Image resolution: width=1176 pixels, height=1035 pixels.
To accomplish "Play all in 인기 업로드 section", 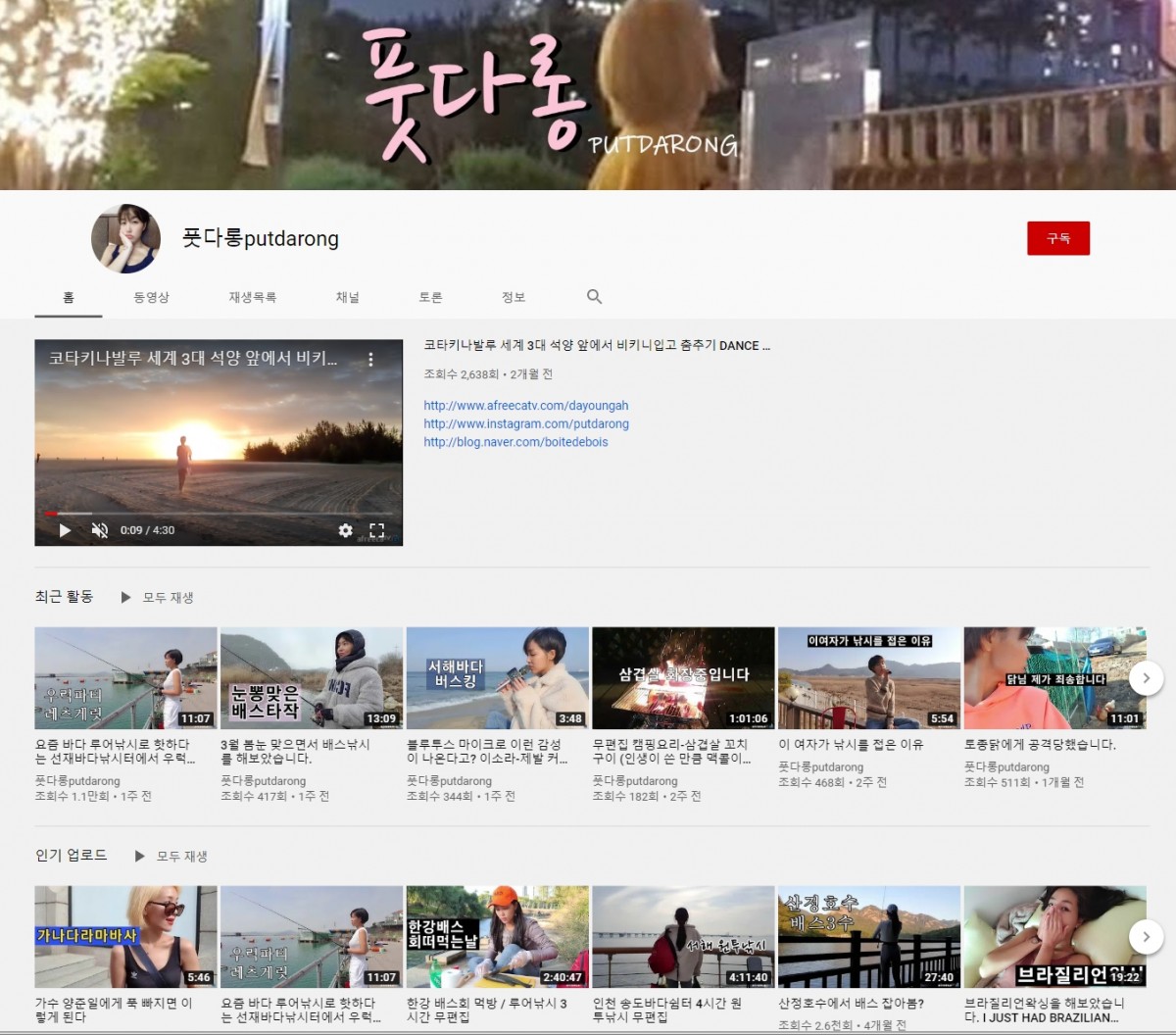I will 171,856.
